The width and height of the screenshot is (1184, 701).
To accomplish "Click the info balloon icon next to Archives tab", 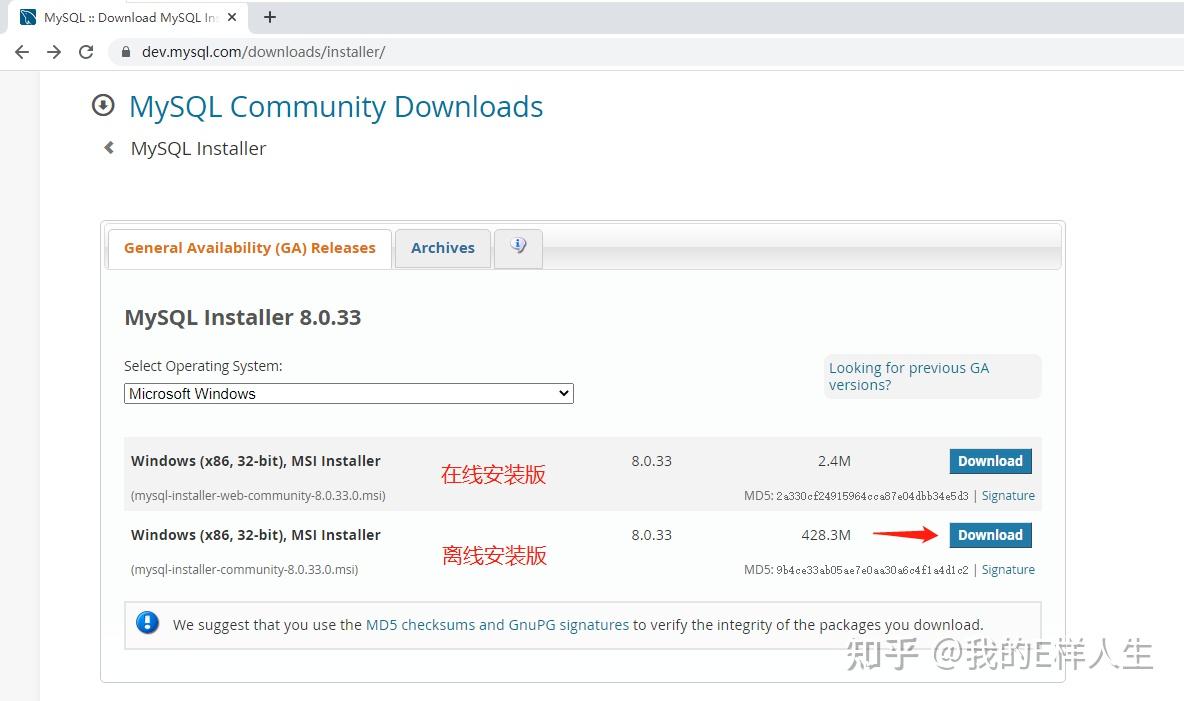I will point(518,246).
